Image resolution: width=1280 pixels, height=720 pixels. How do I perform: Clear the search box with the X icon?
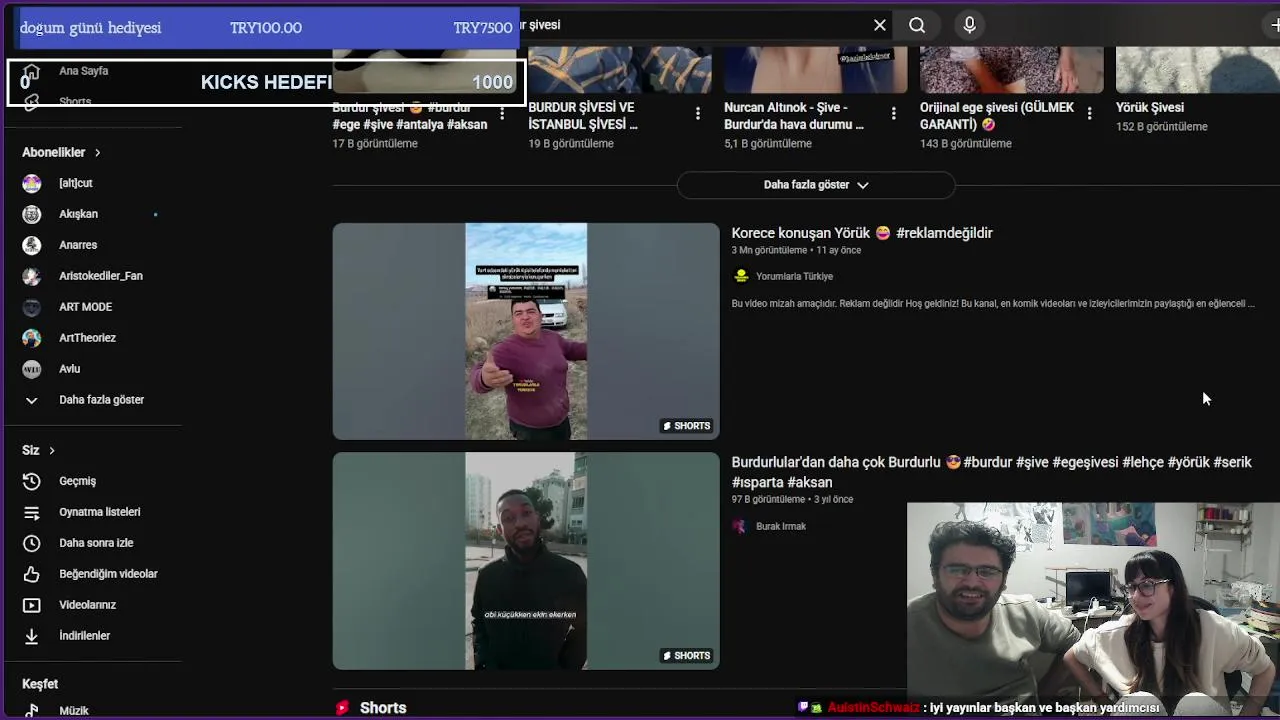[880, 25]
